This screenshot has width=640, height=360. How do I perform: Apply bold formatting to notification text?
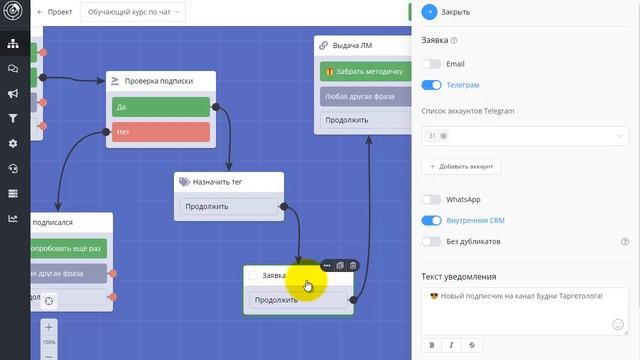(432, 345)
